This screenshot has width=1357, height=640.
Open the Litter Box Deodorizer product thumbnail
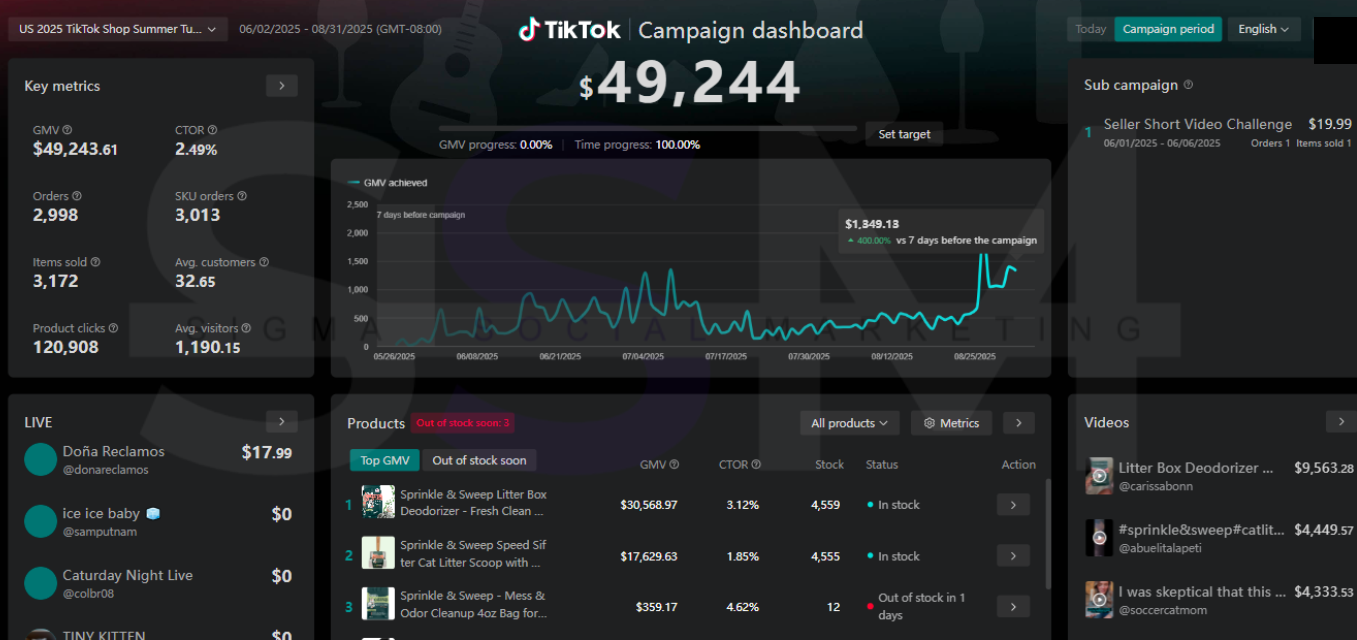(x=378, y=502)
